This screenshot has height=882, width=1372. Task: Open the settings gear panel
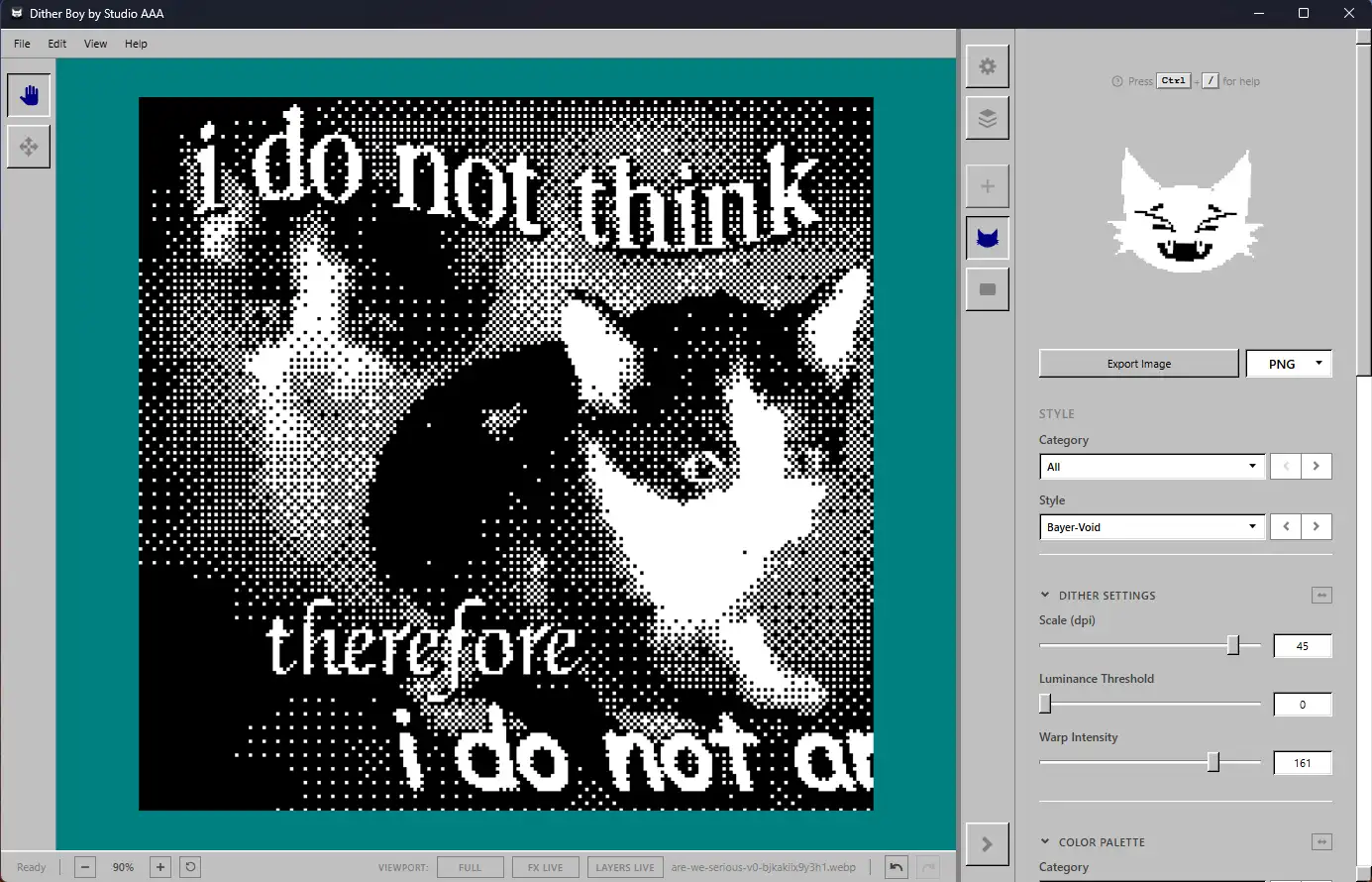coord(988,66)
